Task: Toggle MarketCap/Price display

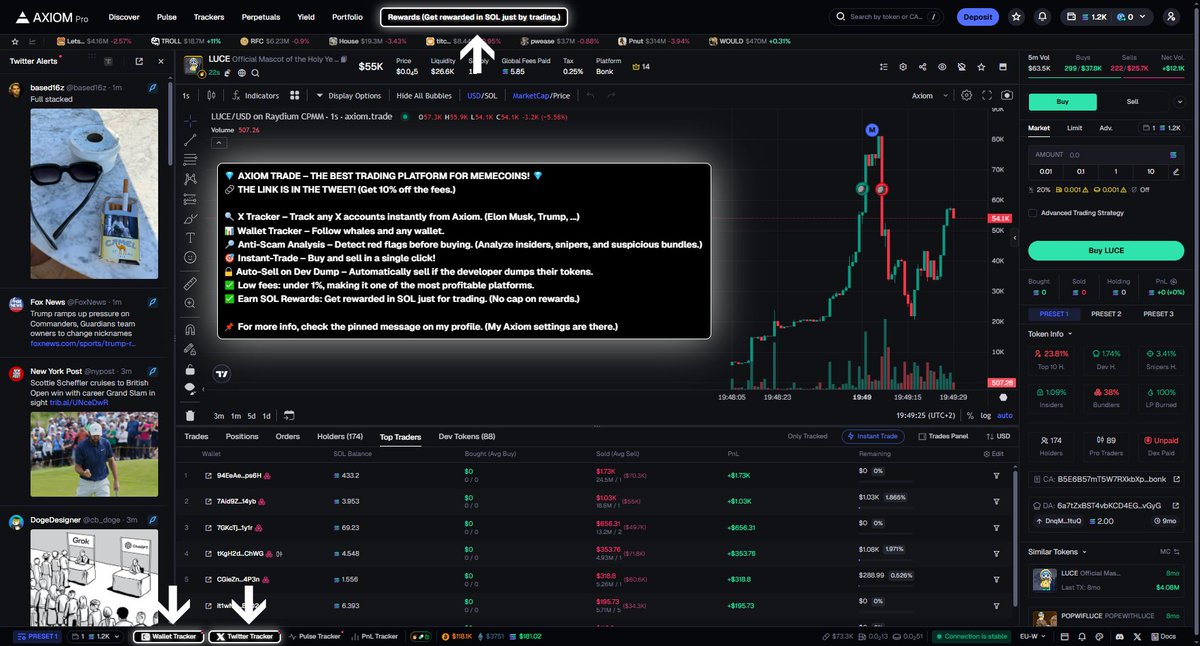Action: coord(541,96)
